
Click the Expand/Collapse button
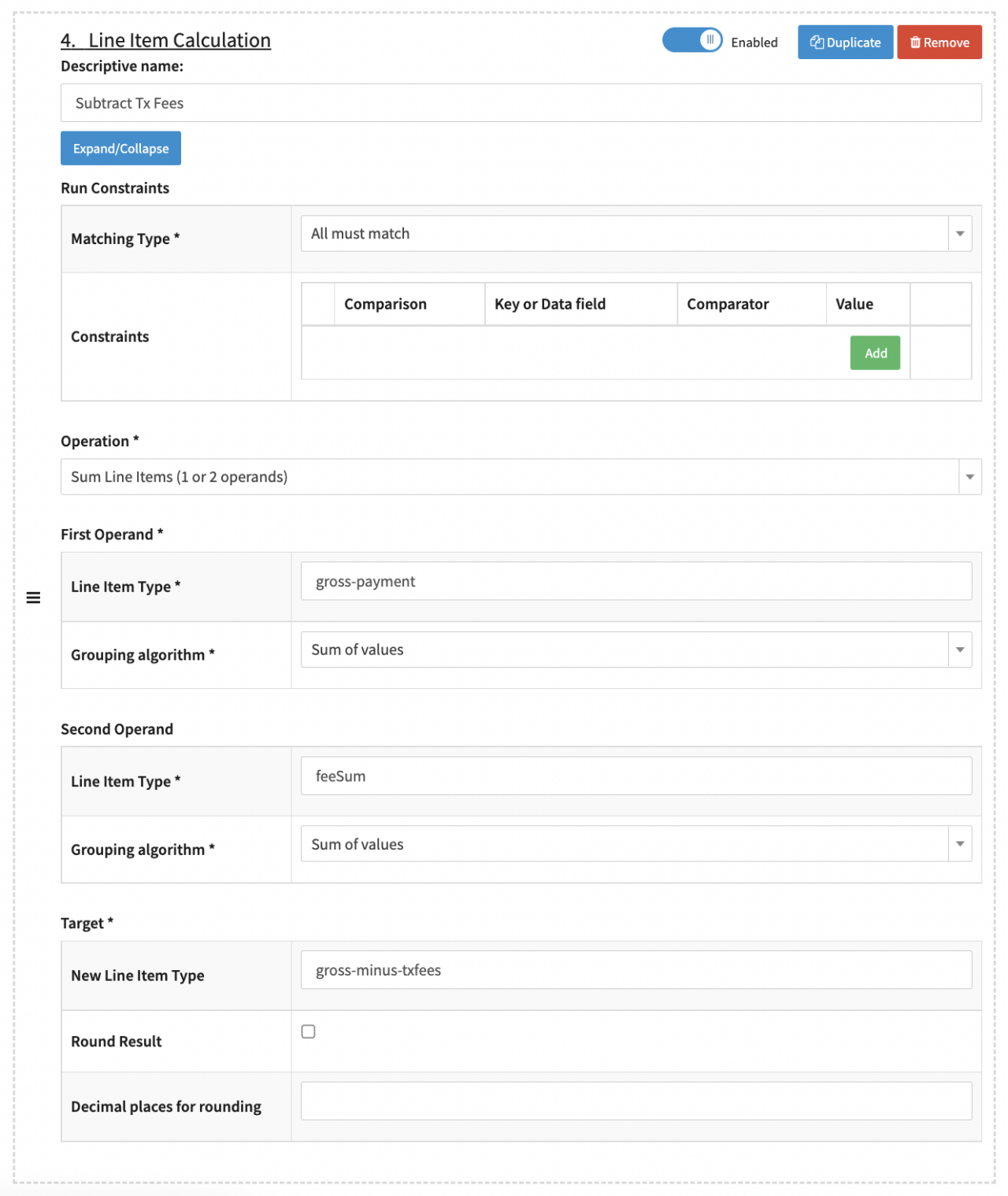(x=120, y=149)
